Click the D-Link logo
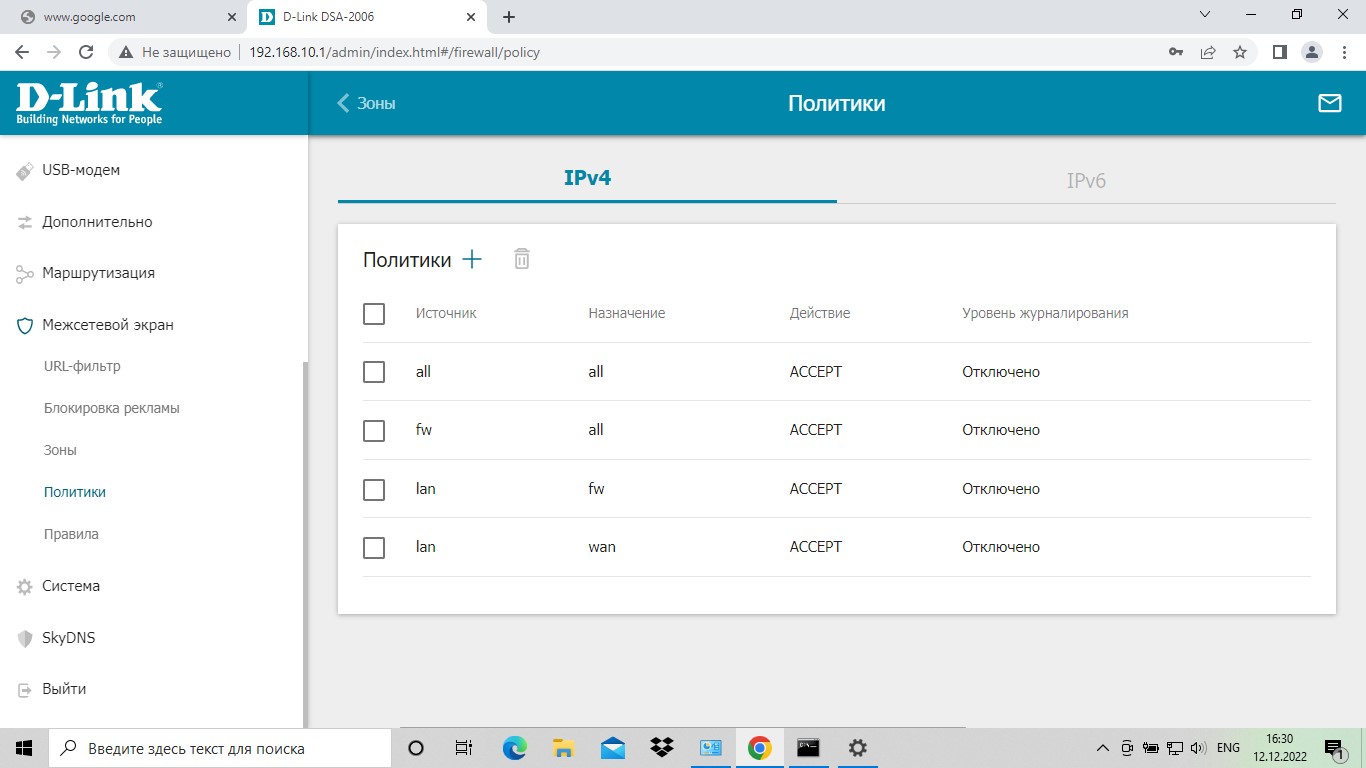The image size is (1366, 768). pos(89,103)
